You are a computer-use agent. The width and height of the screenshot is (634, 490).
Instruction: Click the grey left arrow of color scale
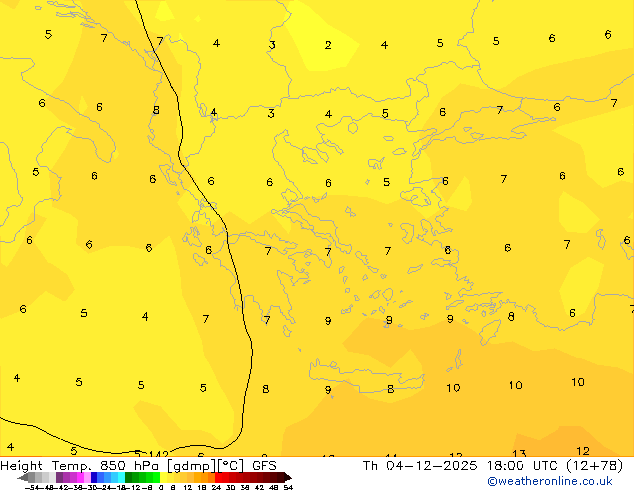tap(23, 477)
